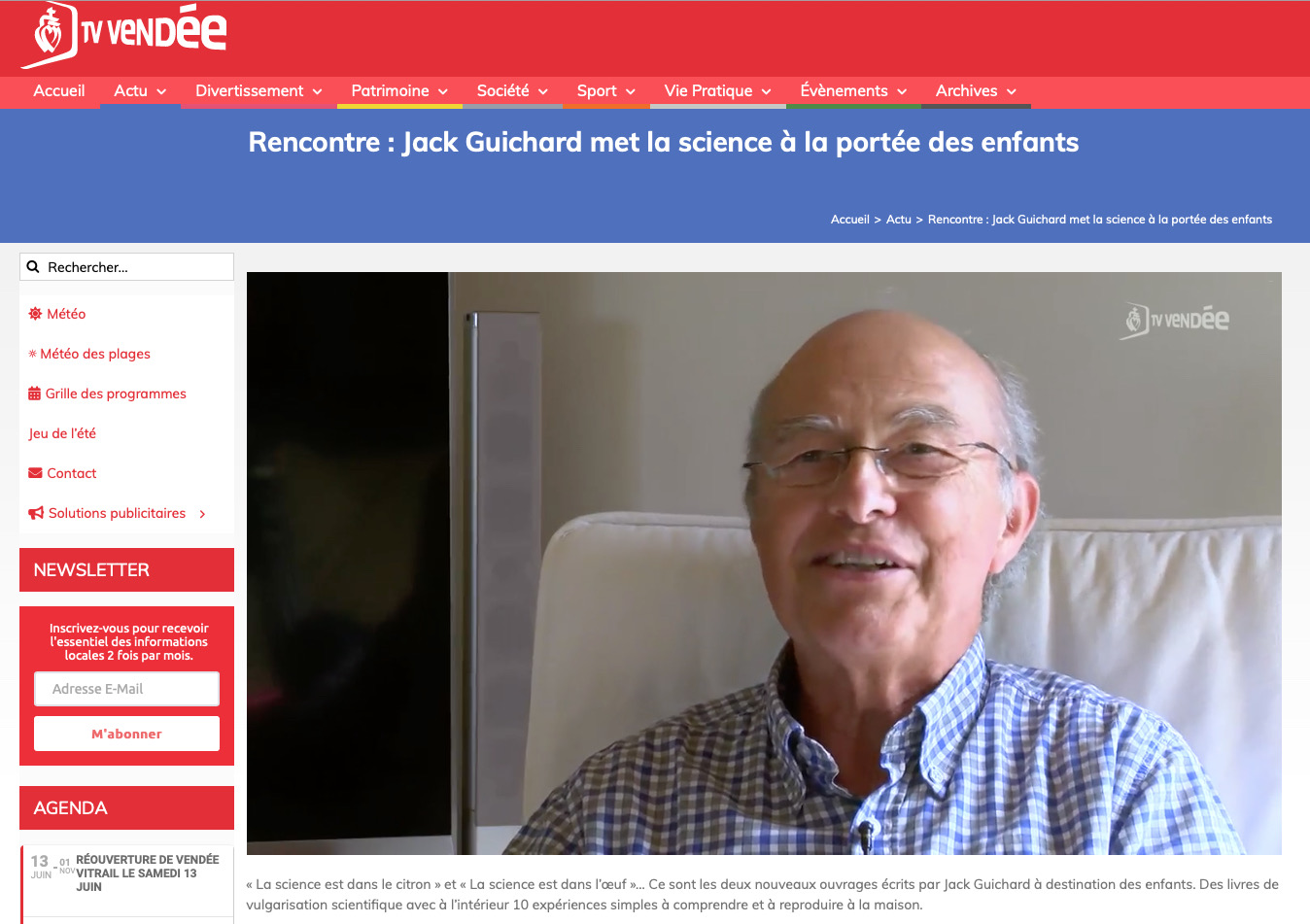
Task: Click the Adresse E-Mail field
Action: [126, 689]
